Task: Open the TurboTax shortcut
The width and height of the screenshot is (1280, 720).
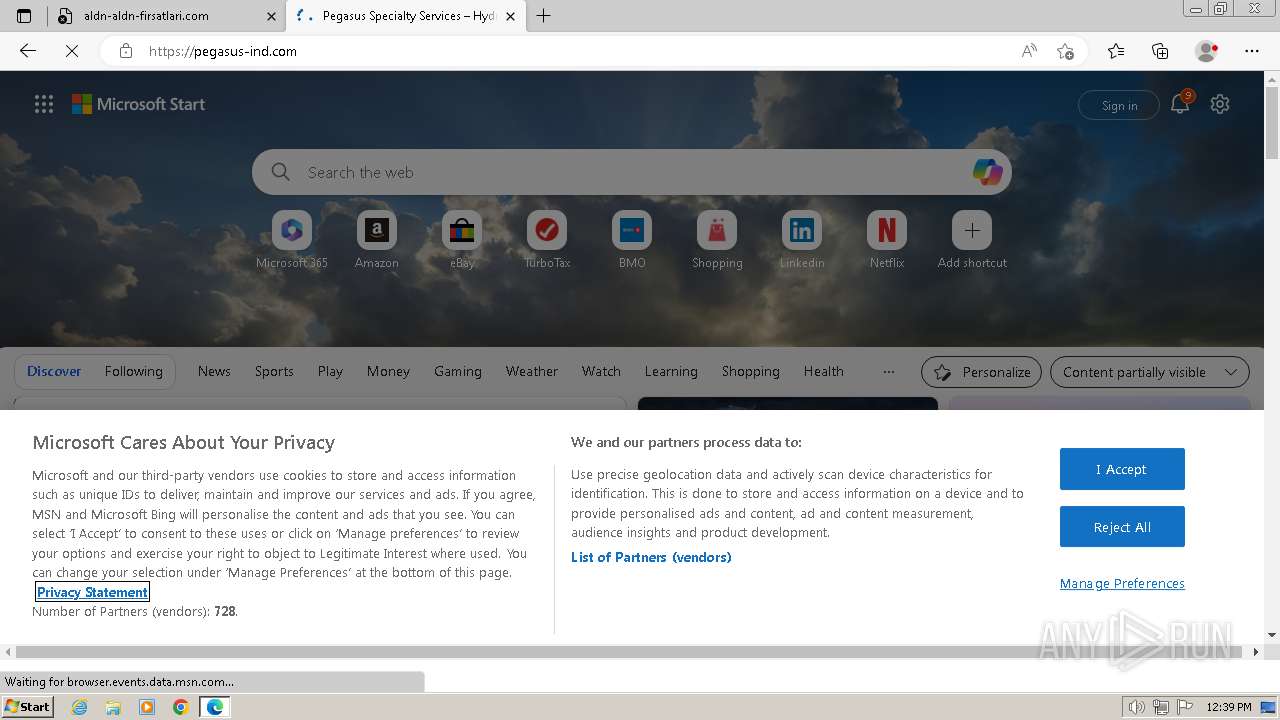Action: pos(547,240)
